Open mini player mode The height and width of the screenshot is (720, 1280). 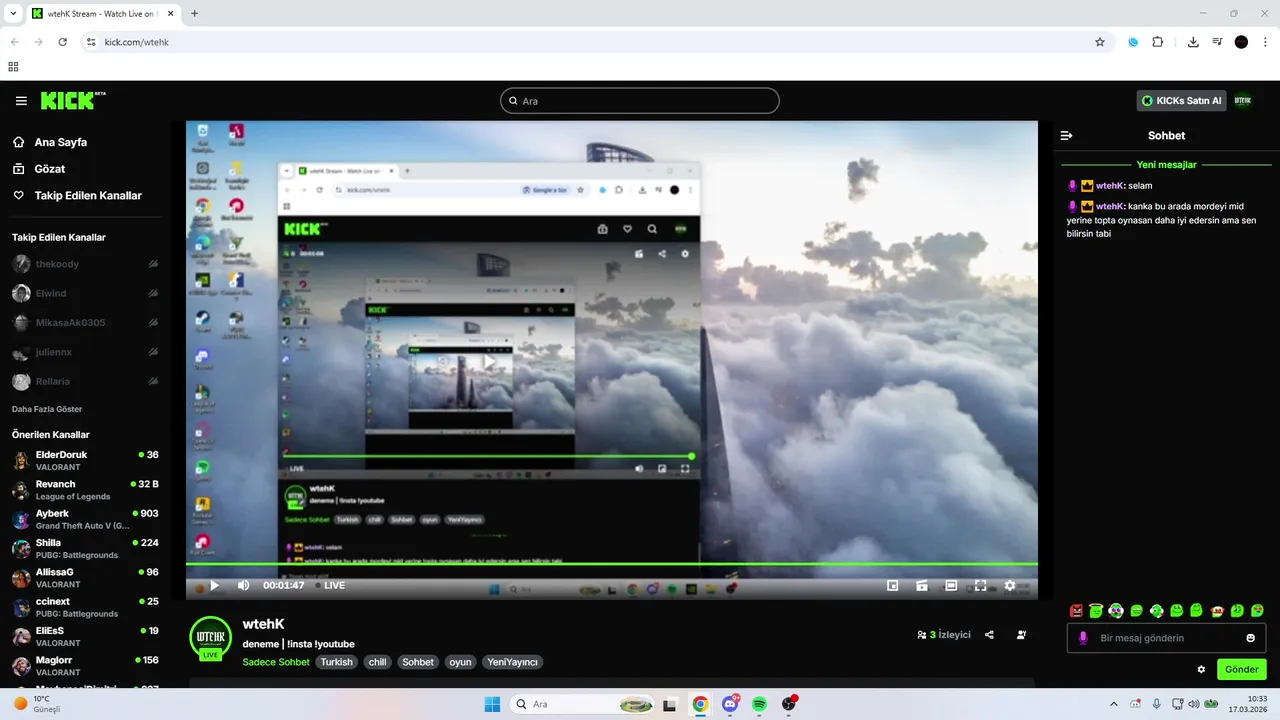tap(893, 586)
